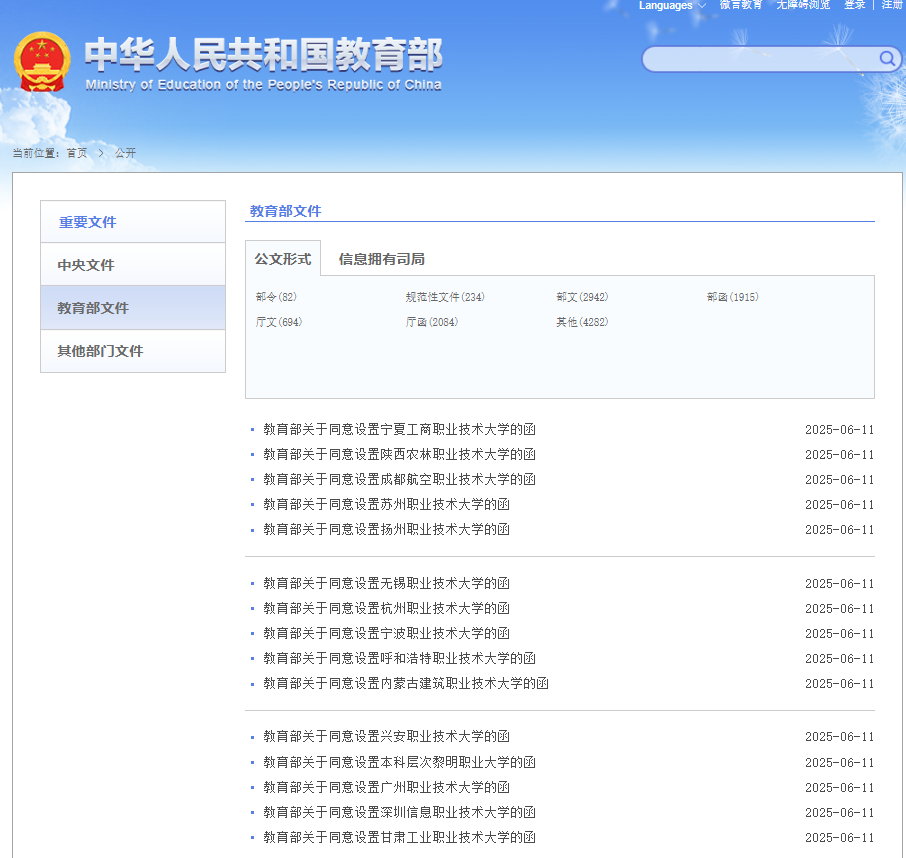Click the search magnifier icon
This screenshot has height=858, width=906.
(x=887, y=58)
